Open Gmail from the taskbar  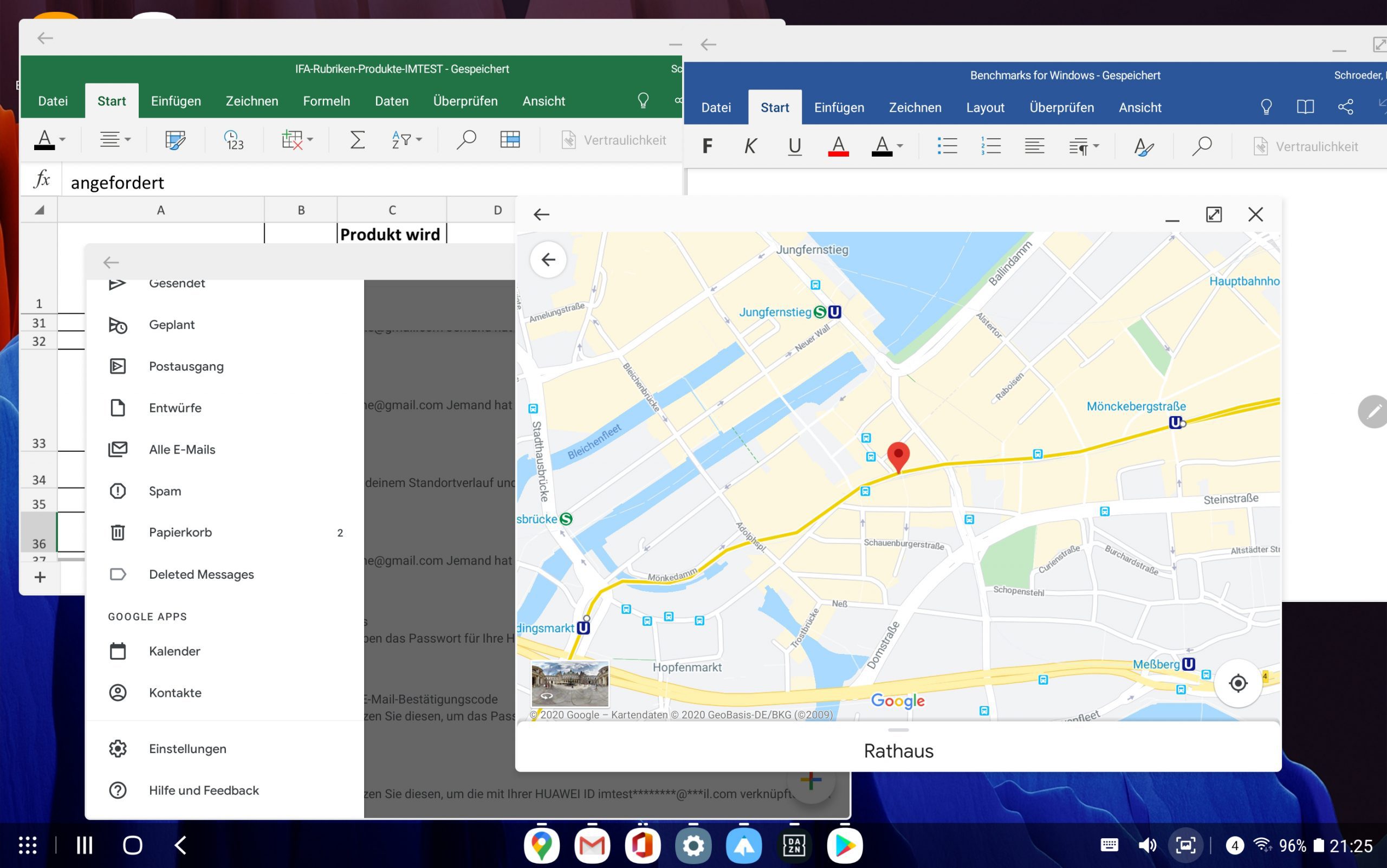pos(592,845)
